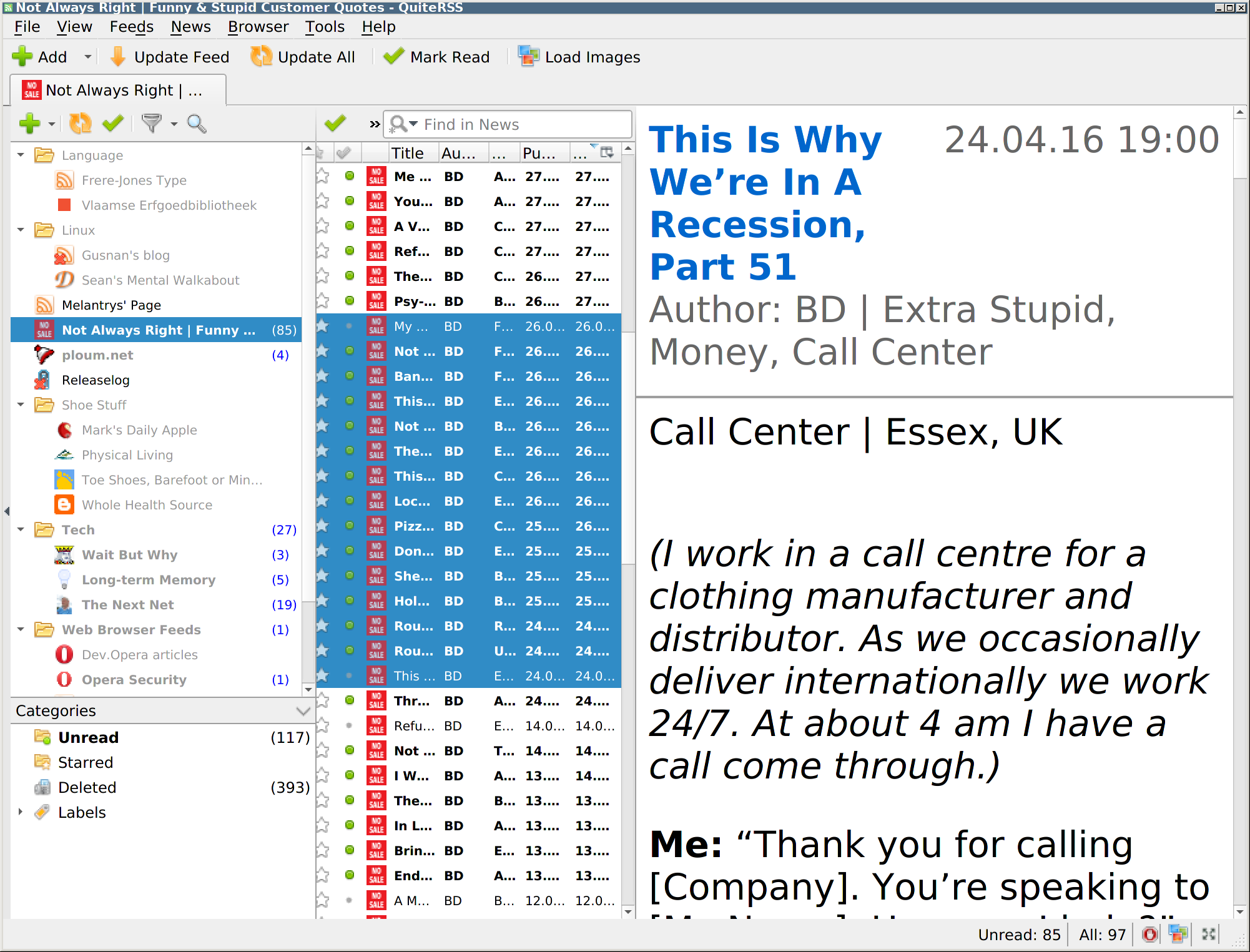Click update feeds icon in feeds panel toolbar

(x=81, y=124)
